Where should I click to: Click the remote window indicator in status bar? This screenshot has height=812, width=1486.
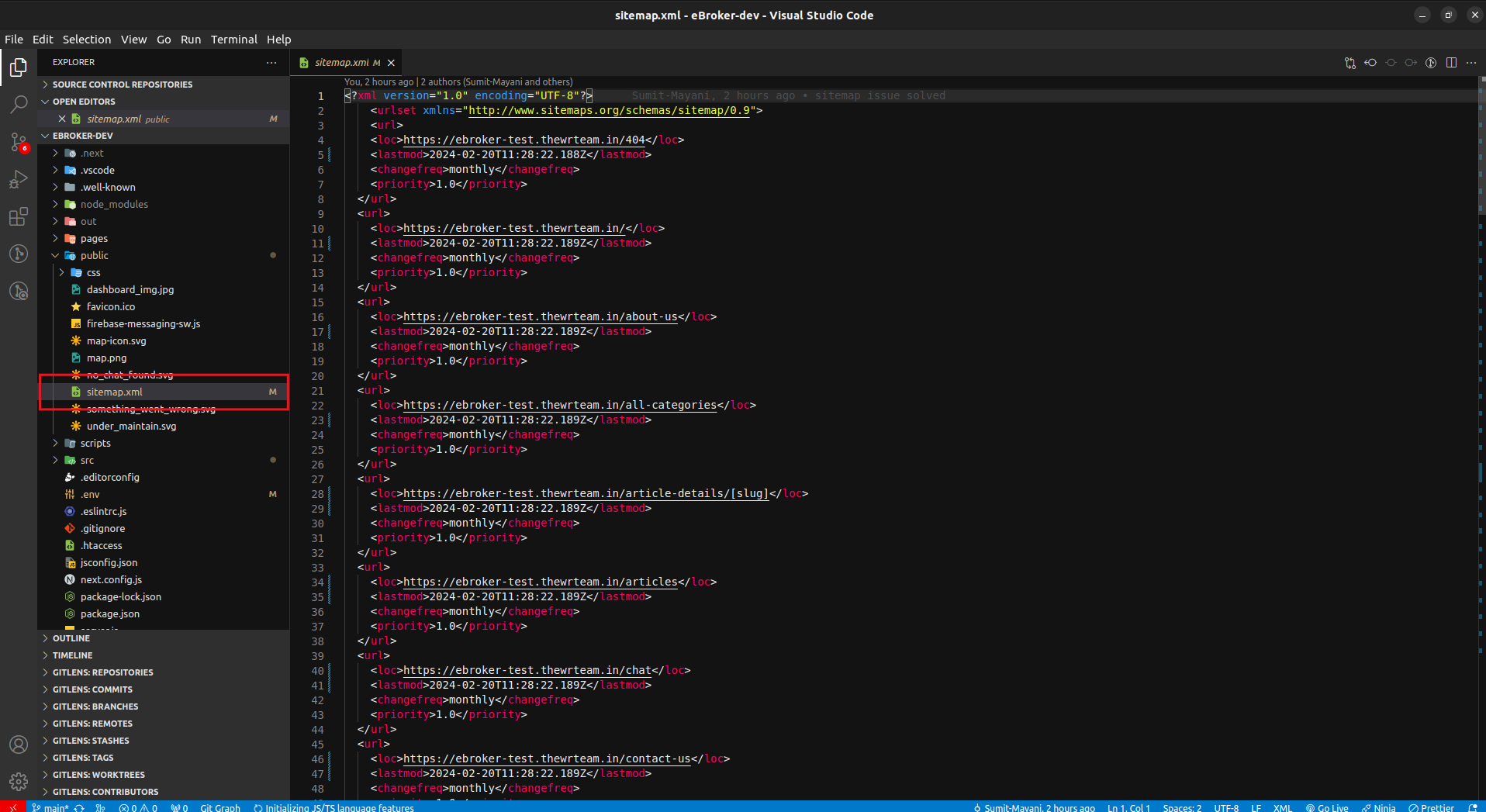pyautogui.click(x=12, y=807)
